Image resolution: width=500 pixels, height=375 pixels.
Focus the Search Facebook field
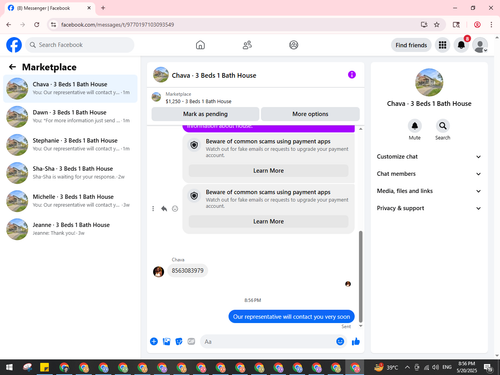pyautogui.click(x=80, y=45)
